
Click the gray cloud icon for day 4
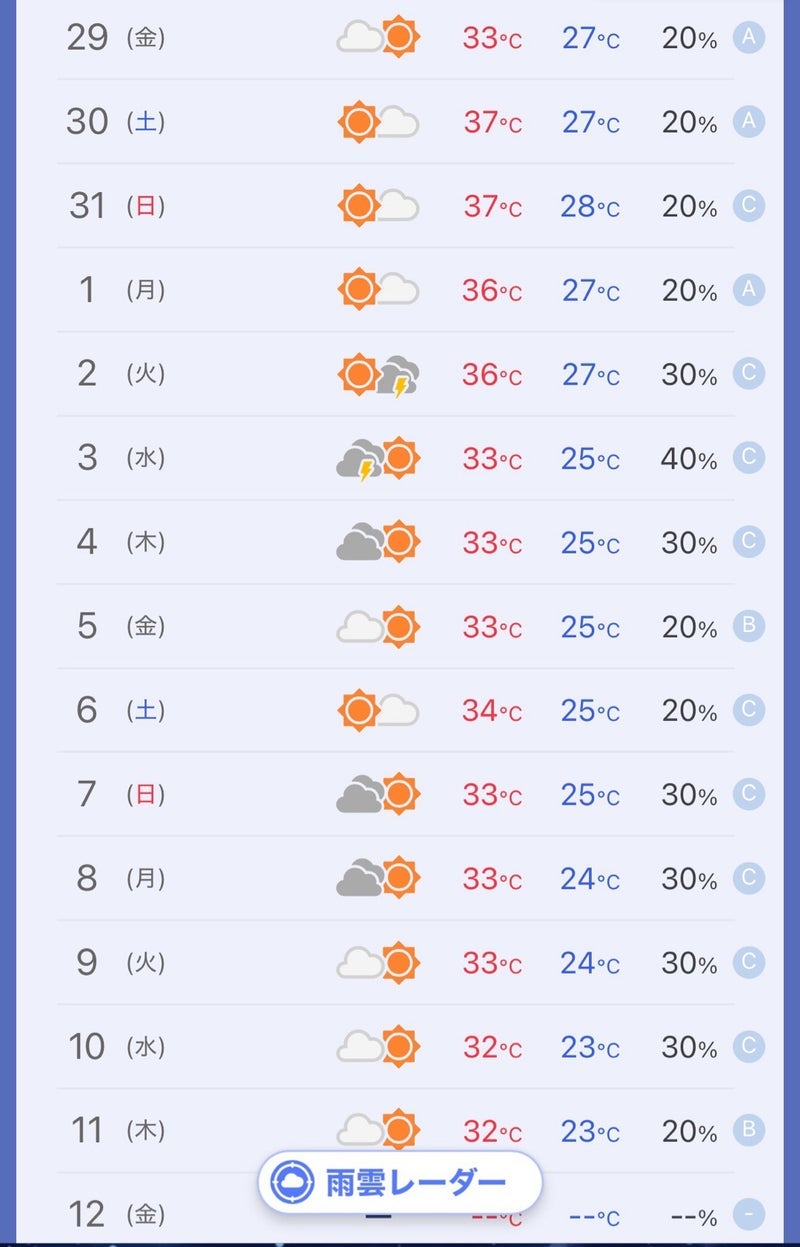pyautogui.click(x=378, y=543)
